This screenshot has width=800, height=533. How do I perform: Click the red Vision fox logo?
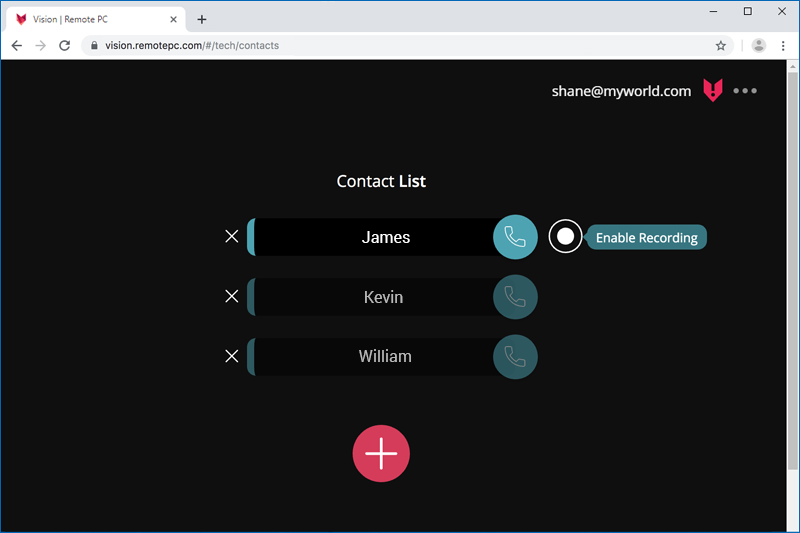pos(713,90)
